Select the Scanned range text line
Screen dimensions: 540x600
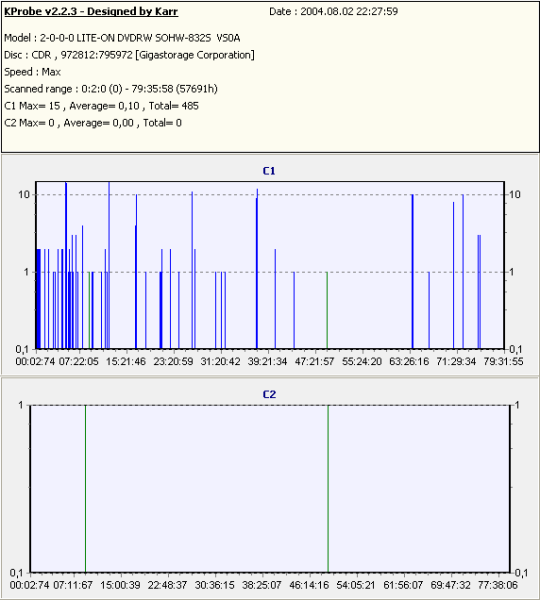(111, 89)
